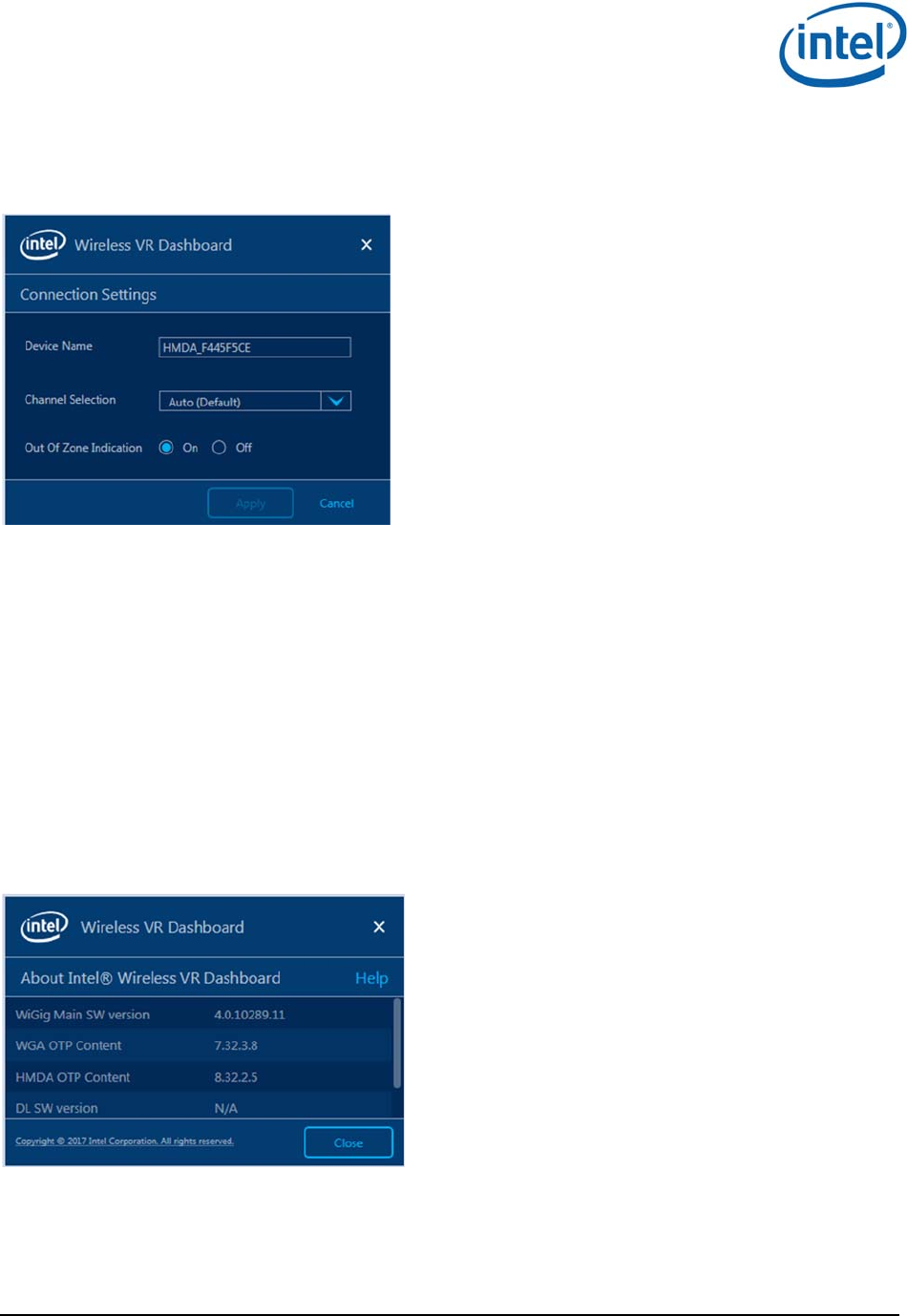The image size is (907, 1316).
Task: Click the Device Name label
Action: point(58,346)
